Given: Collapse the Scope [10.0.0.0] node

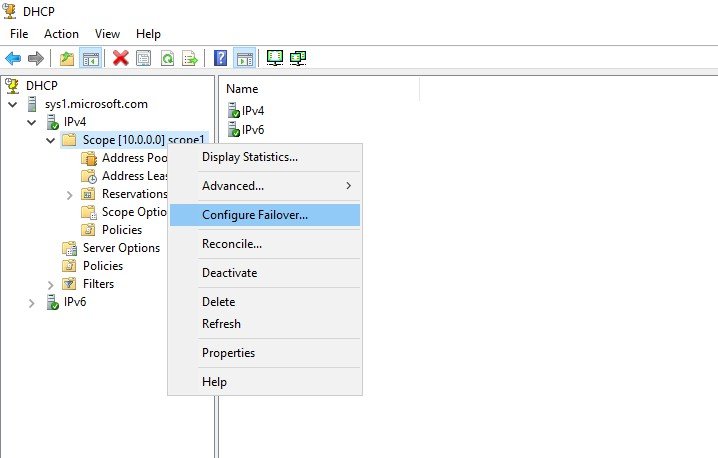Looking at the screenshot, I should click(x=50, y=140).
